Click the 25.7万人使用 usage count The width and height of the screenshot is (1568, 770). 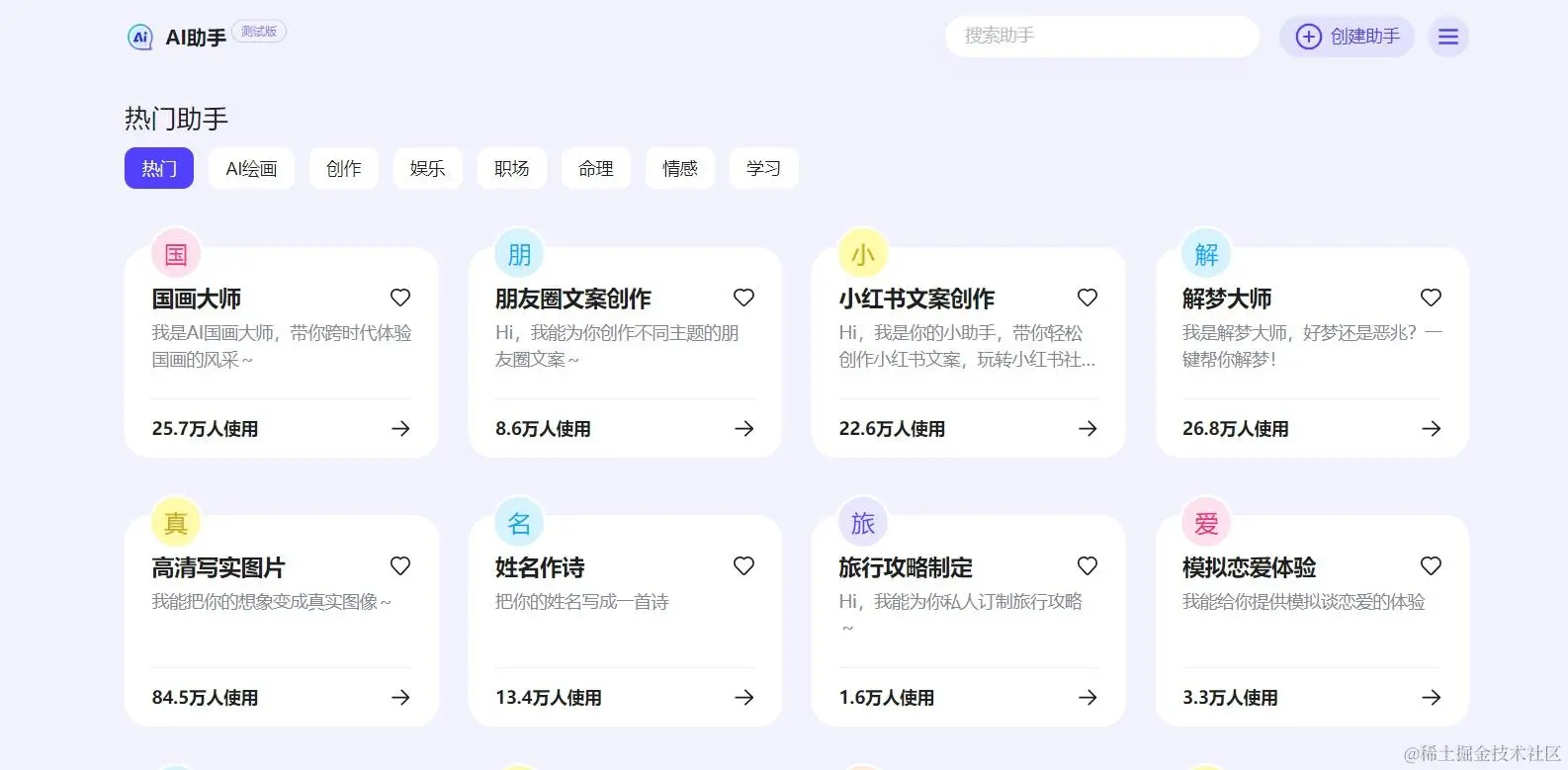click(205, 429)
